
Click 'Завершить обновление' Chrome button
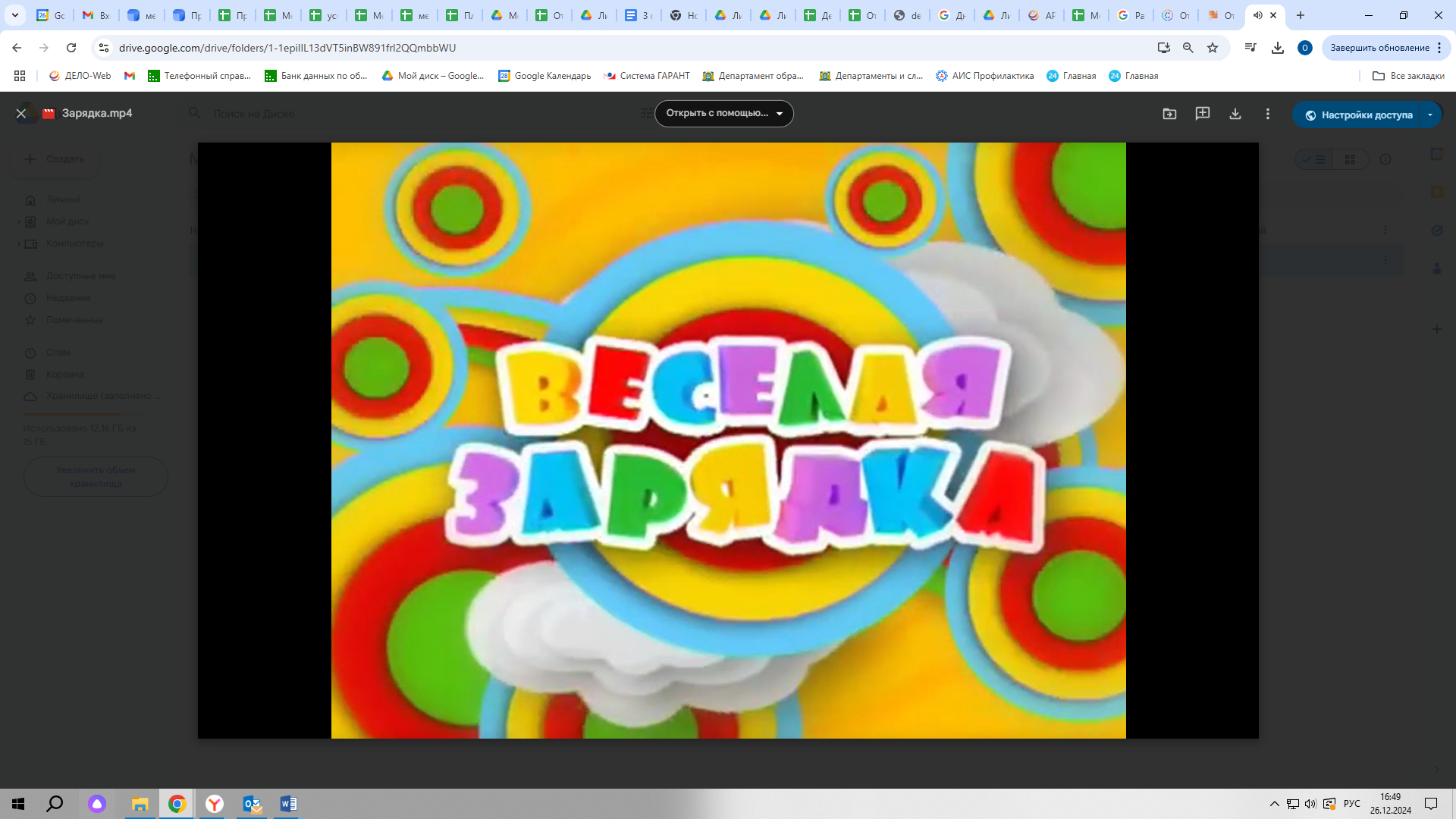pyautogui.click(x=1379, y=48)
